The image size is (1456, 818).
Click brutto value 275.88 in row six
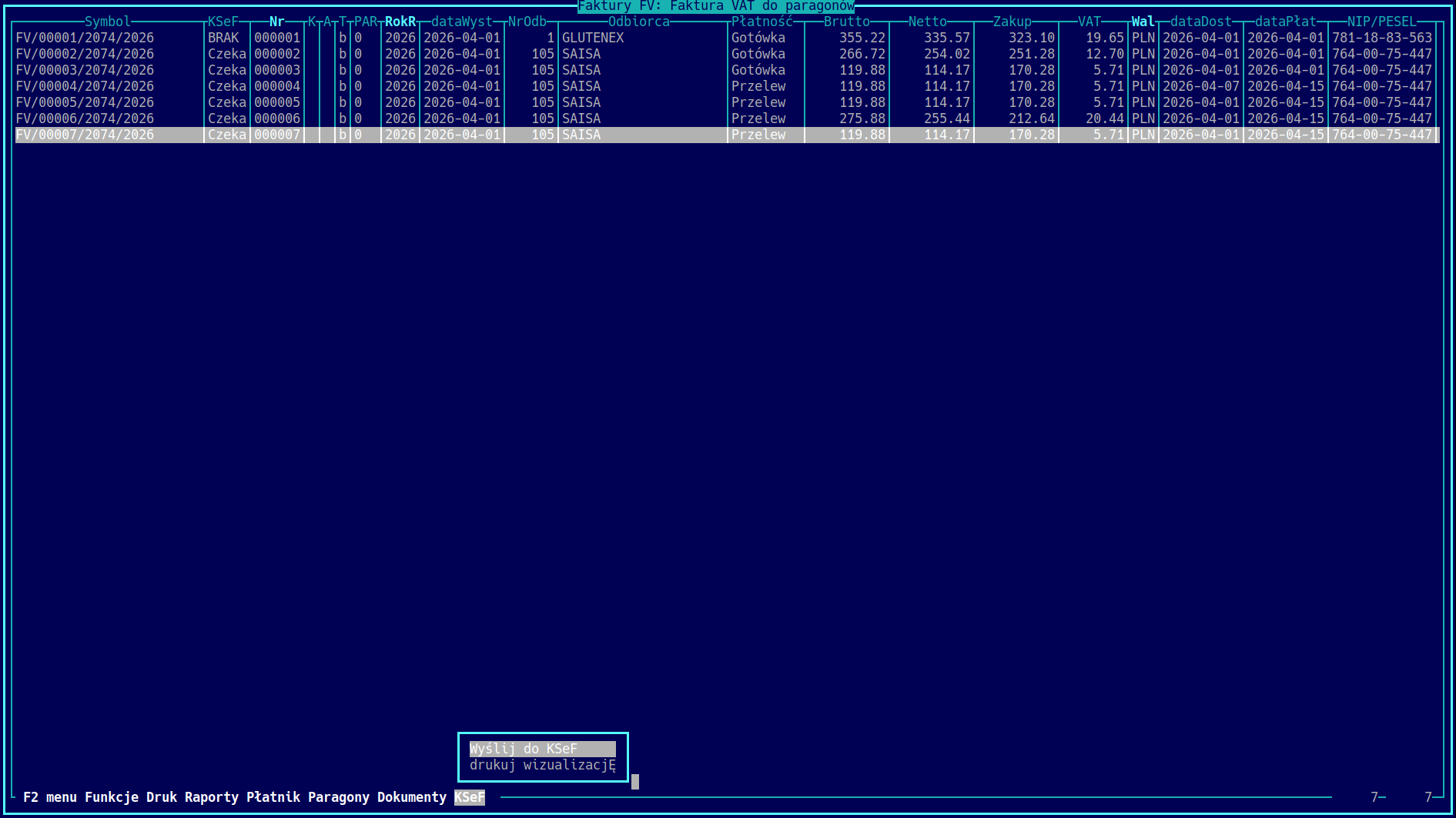point(862,119)
